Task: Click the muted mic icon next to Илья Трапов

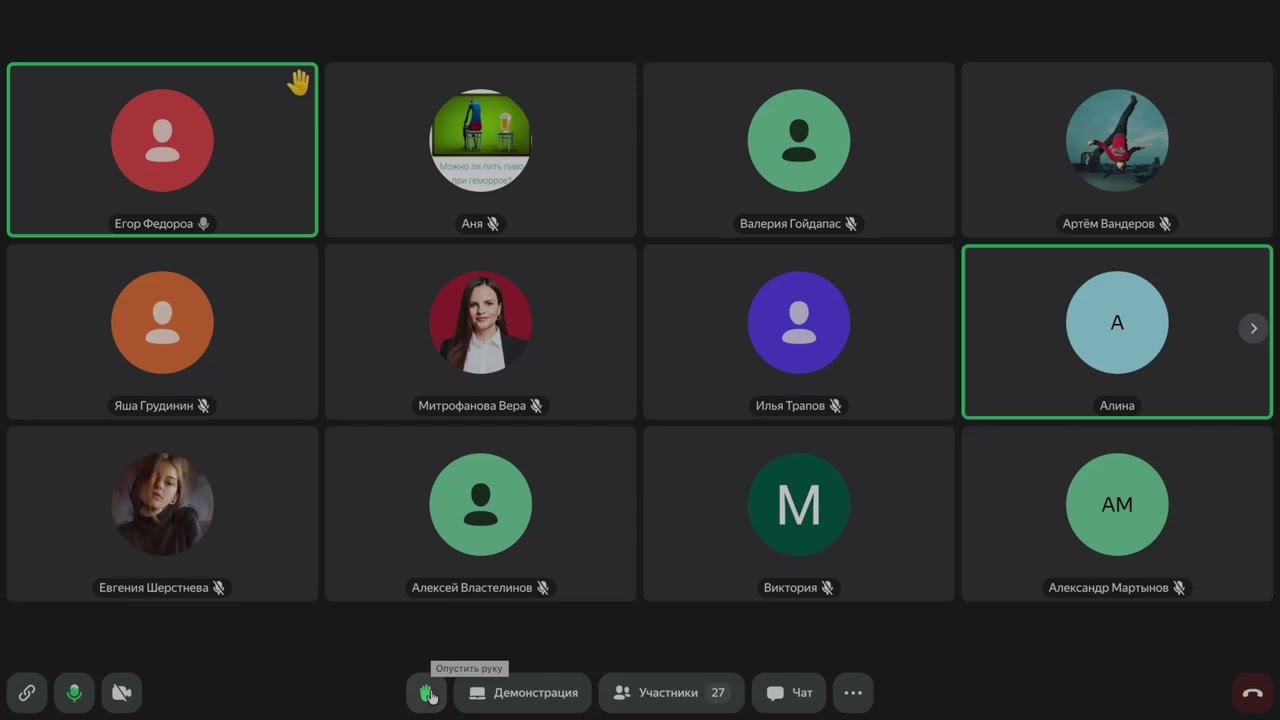Action: pyautogui.click(x=835, y=406)
